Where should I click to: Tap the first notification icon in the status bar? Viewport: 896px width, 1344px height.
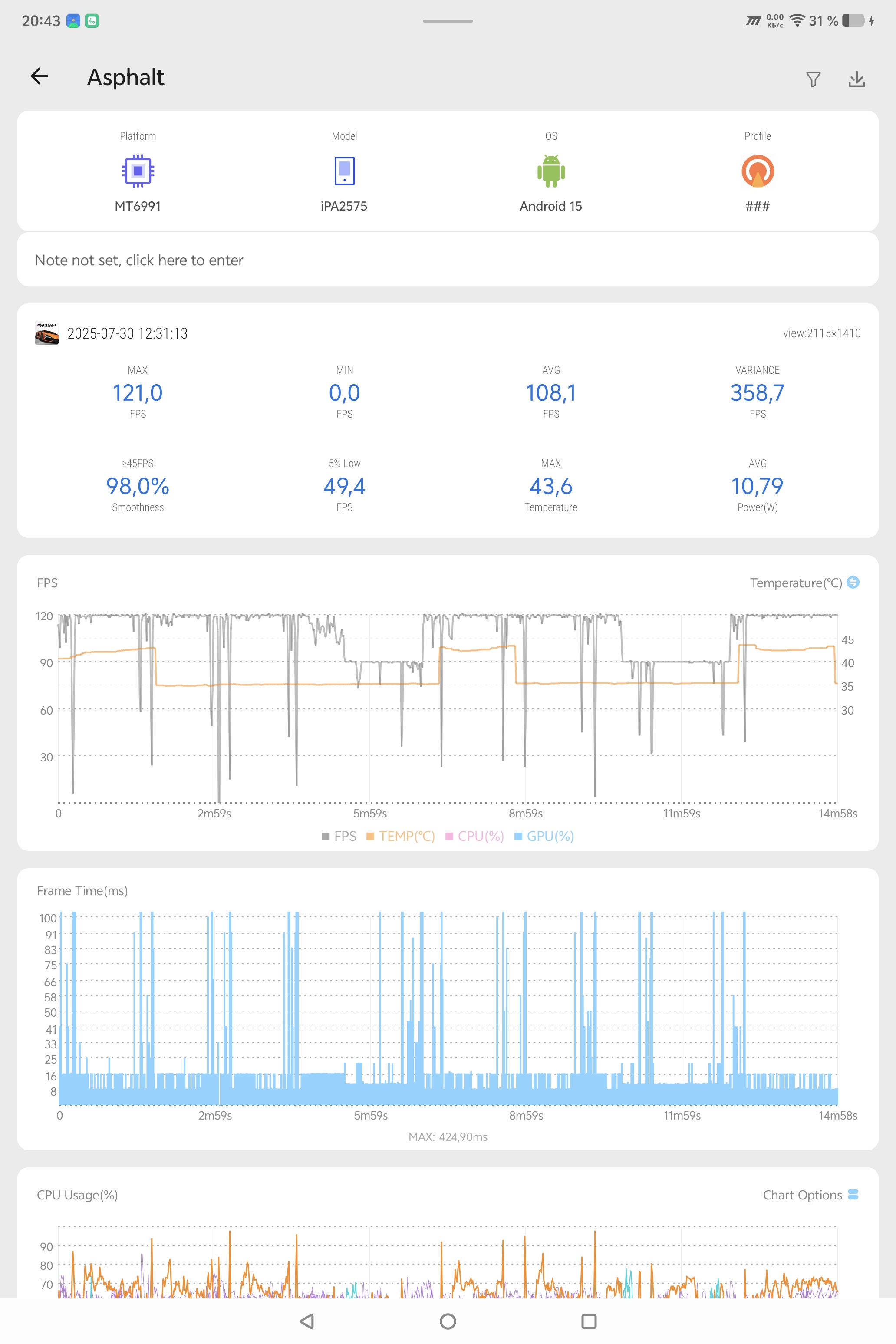pos(73,21)
